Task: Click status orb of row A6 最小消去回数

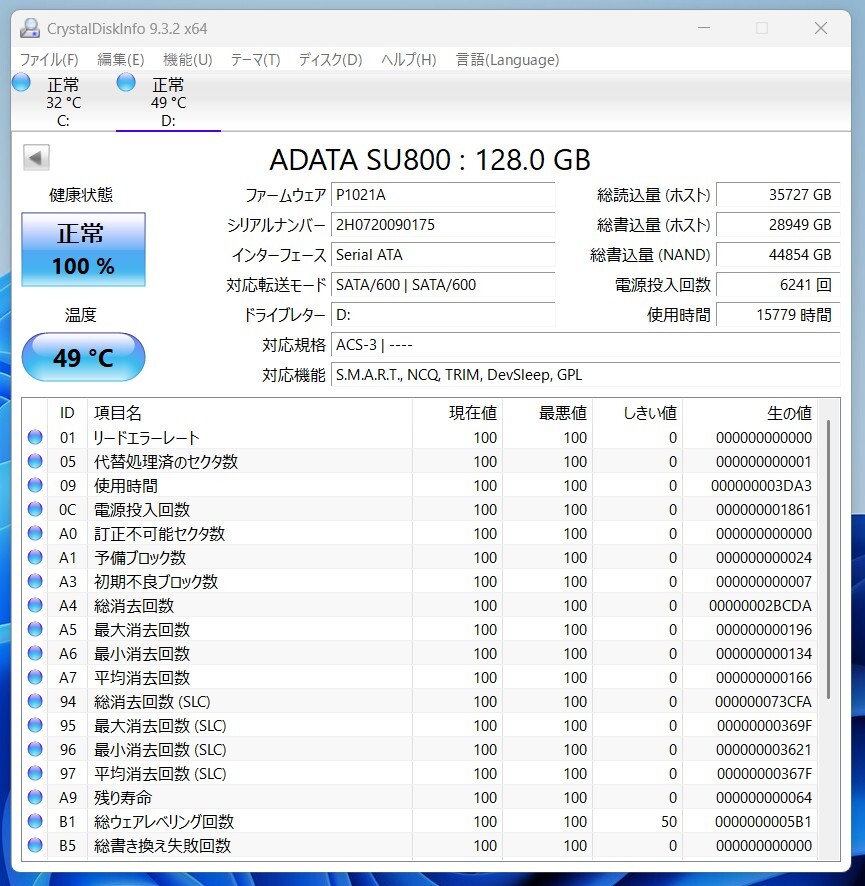Action: click(x=35, y=654)
